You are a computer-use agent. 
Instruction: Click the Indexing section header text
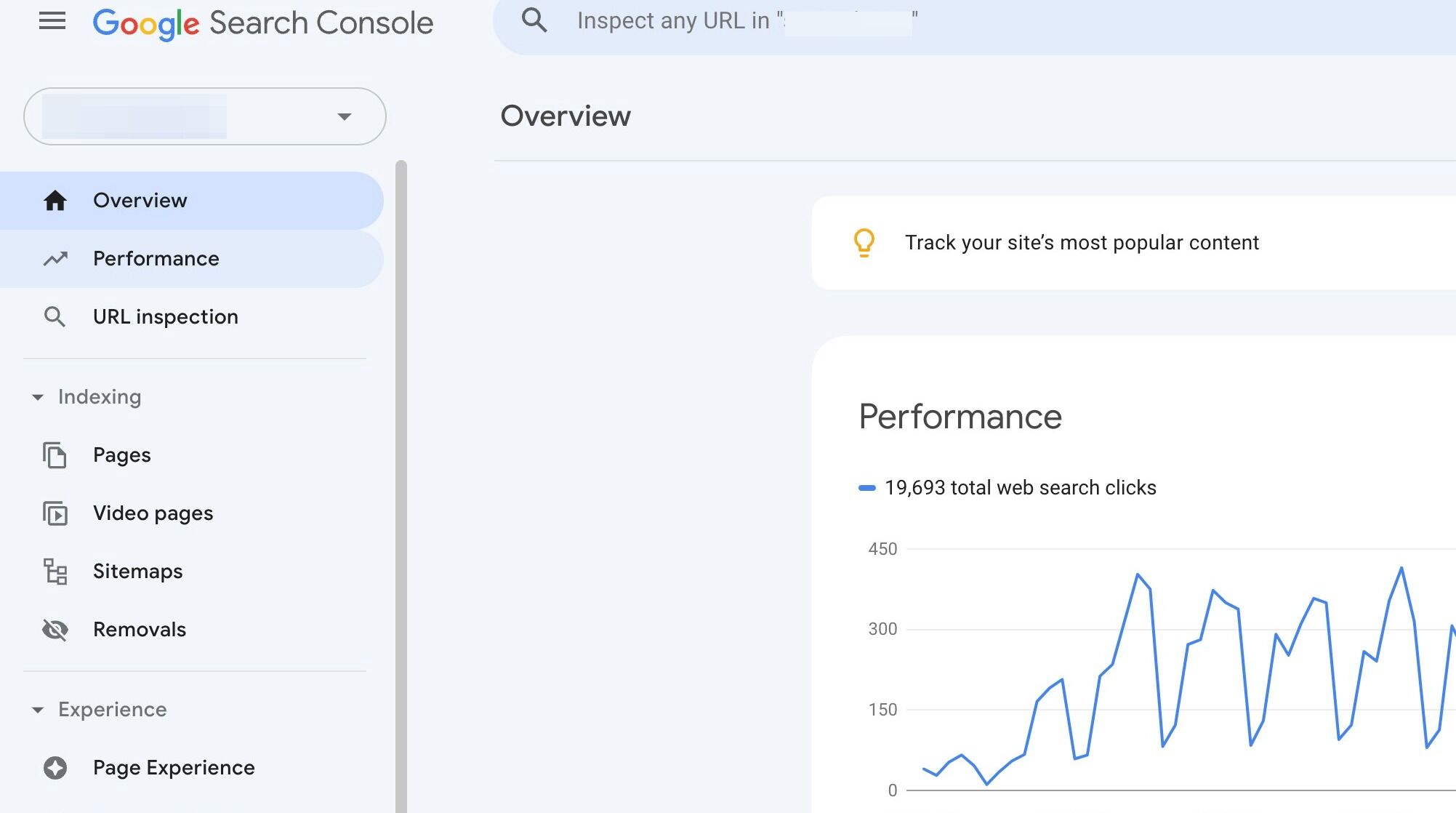(100, 397)
